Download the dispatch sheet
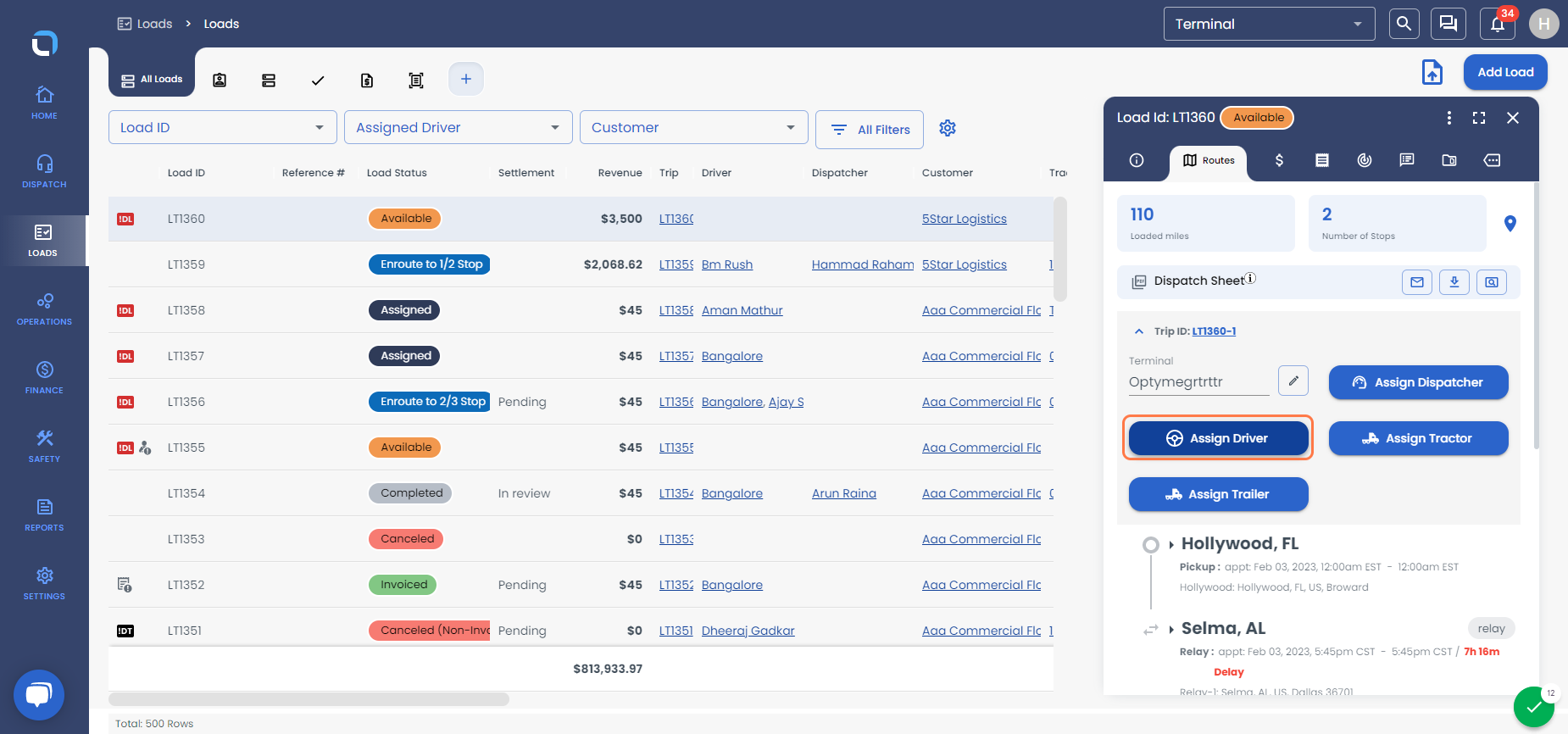This screenshot has height=734, width=1568. tap(1454, 282)
